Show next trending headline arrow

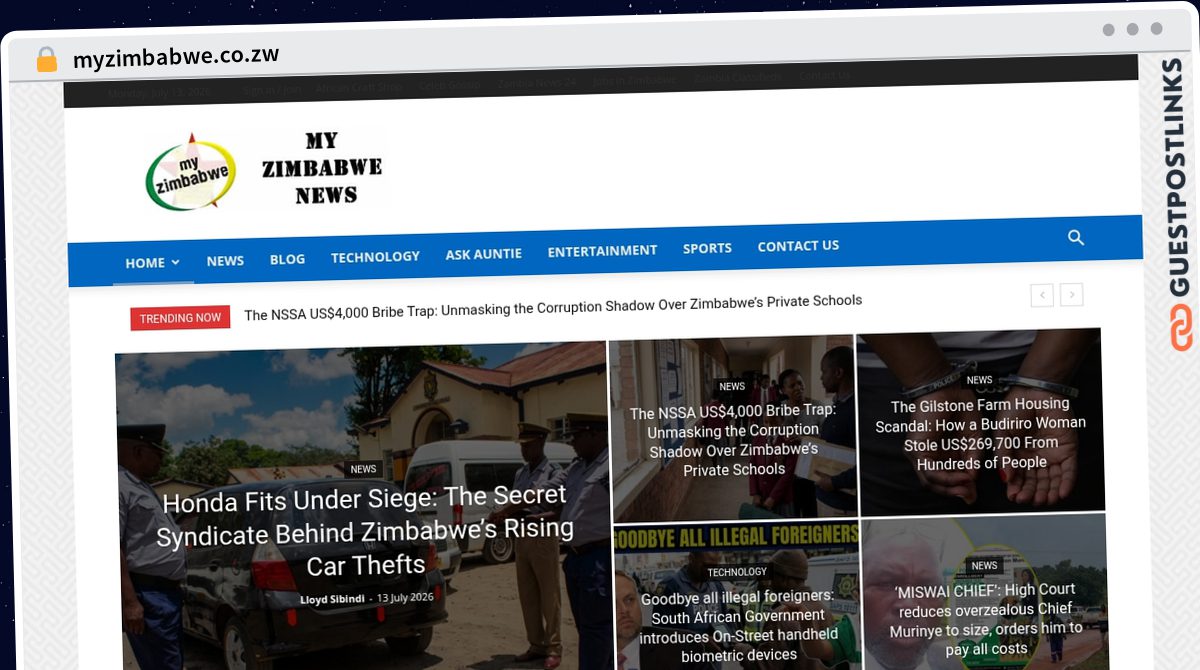click(x=1072, y=295)
